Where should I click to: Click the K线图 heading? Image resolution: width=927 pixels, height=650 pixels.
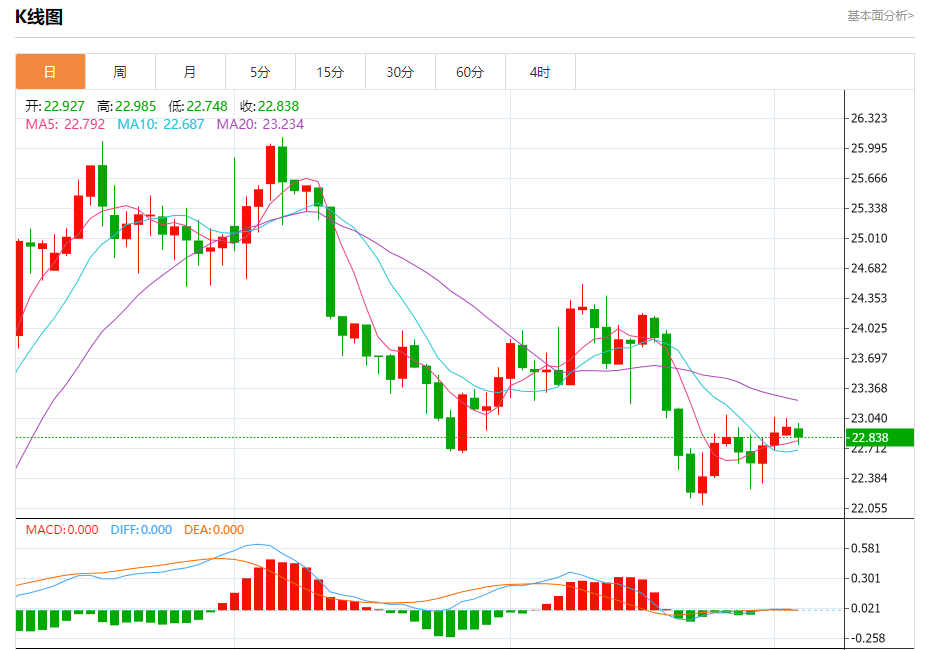(x=39, y=17)
